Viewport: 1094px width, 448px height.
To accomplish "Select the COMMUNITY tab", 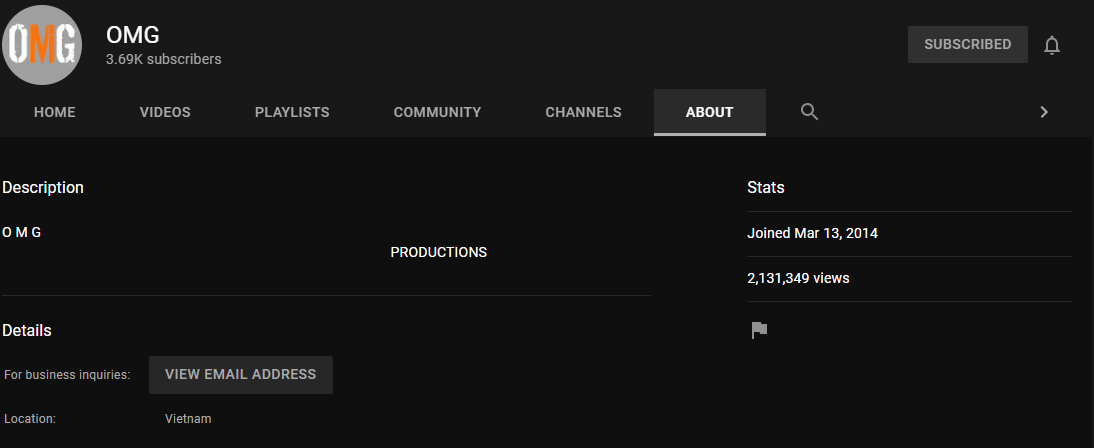I will [437, 112].
